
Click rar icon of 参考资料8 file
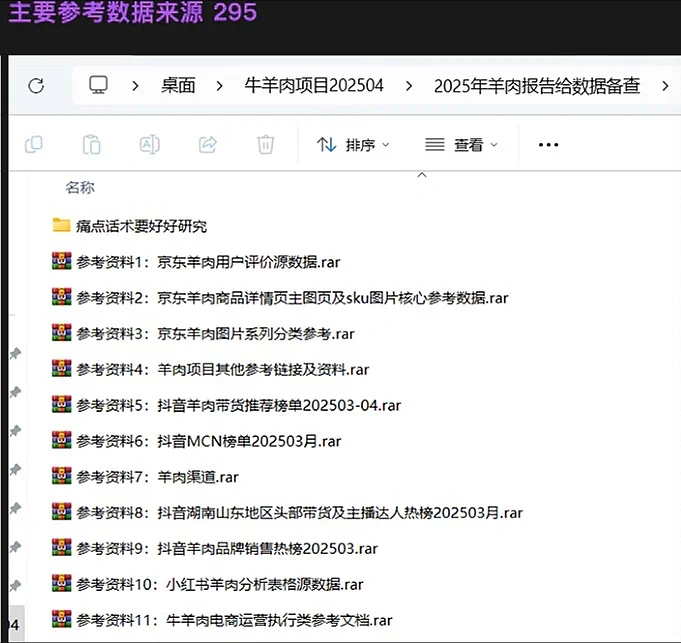click(61, 511)
